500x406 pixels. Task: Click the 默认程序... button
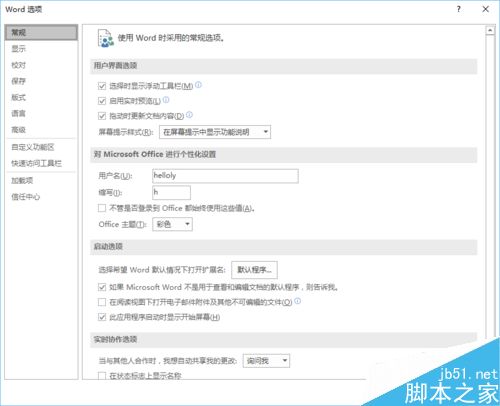[254, 270]
